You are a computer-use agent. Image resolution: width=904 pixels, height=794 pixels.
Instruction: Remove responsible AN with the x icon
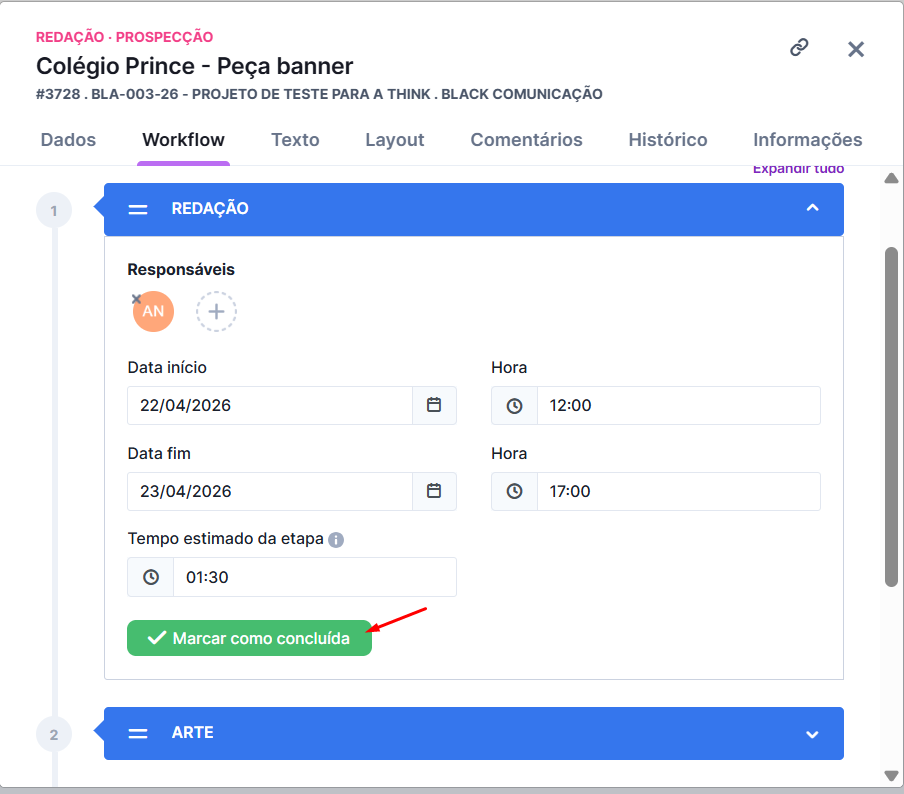coord(137,299)
